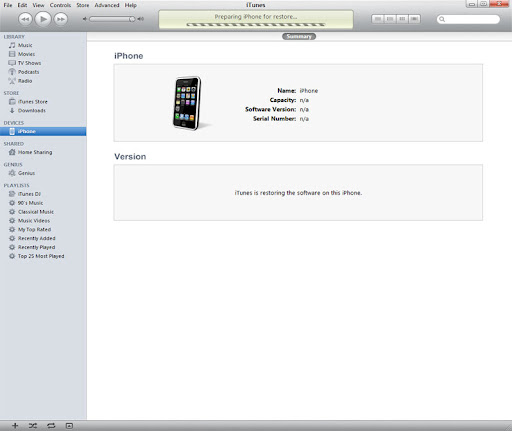The height and width of the screenshot is (431, 512).
Task: Click the 'Software Version:' label
Action: click(x=270, y=109)
